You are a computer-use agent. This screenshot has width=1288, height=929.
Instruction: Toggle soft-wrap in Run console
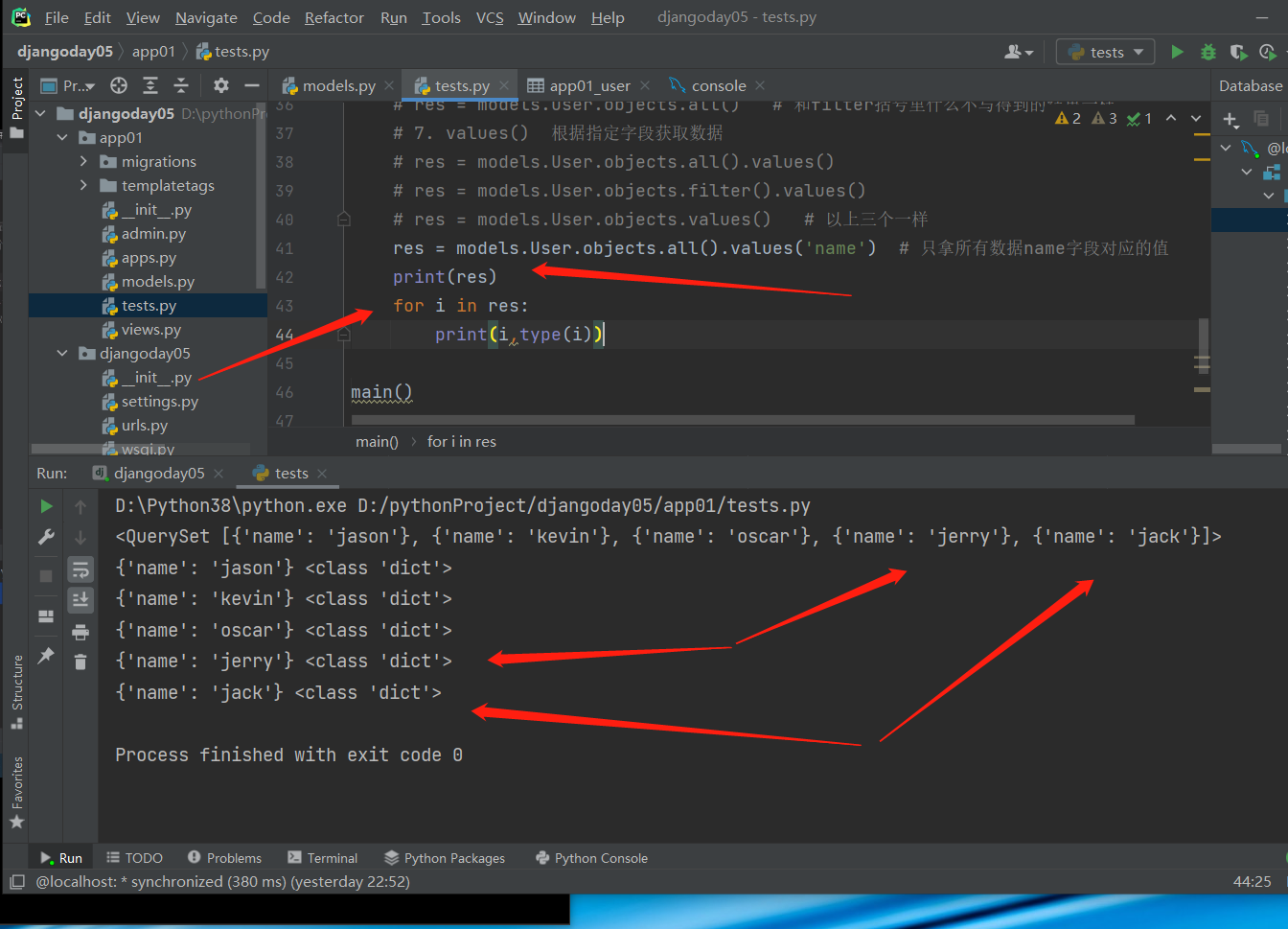(x=80, y=569)
